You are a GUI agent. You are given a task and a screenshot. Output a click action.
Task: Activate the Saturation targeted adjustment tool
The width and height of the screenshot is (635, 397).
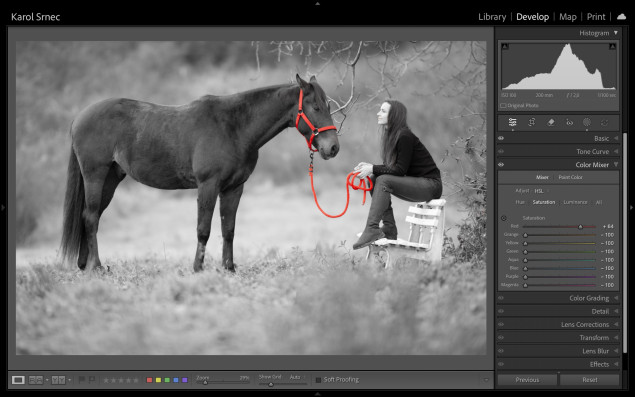click(x=504, y=218)
